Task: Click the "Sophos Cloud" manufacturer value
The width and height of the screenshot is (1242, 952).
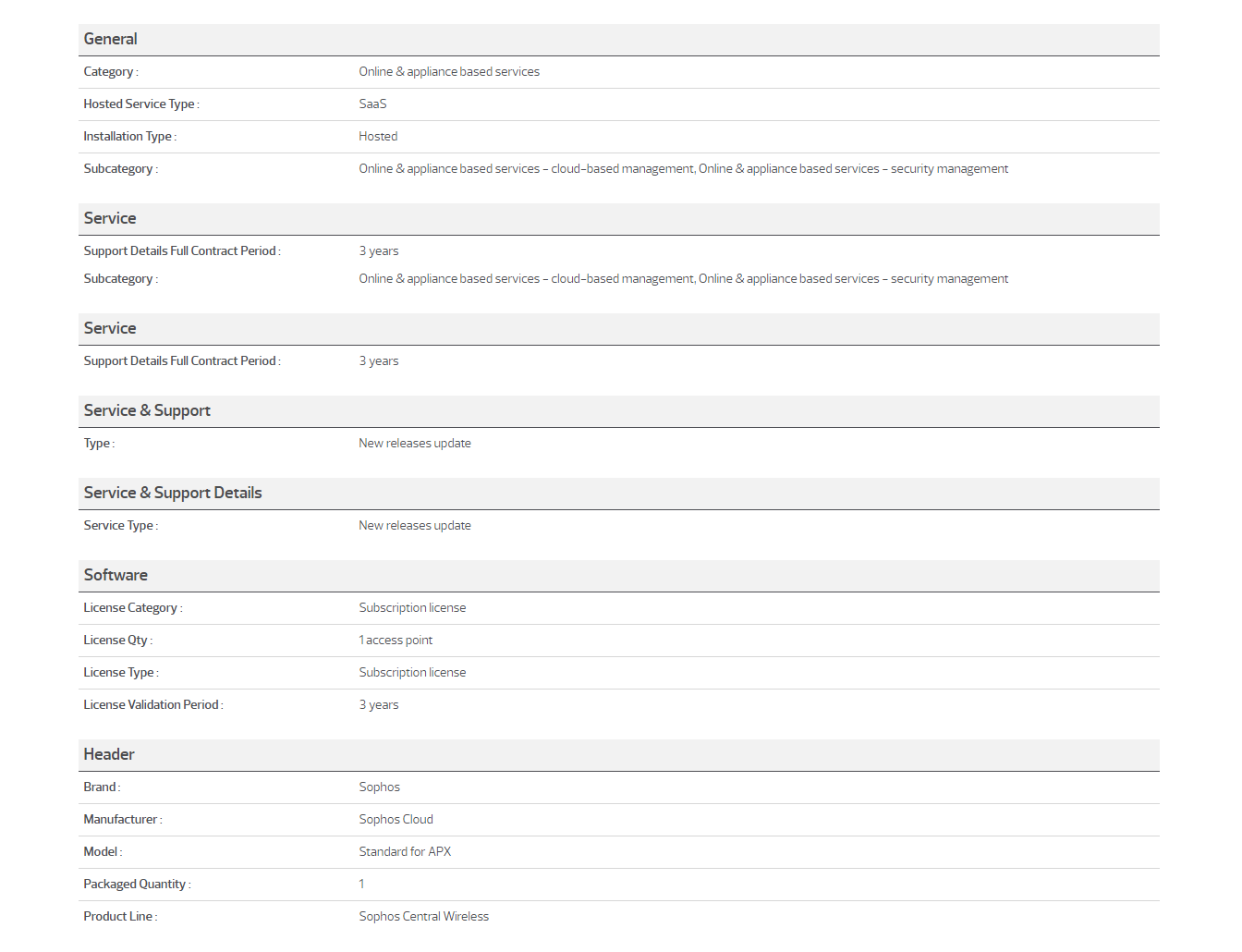Action: pyautogui.click(x=396, y=820)
